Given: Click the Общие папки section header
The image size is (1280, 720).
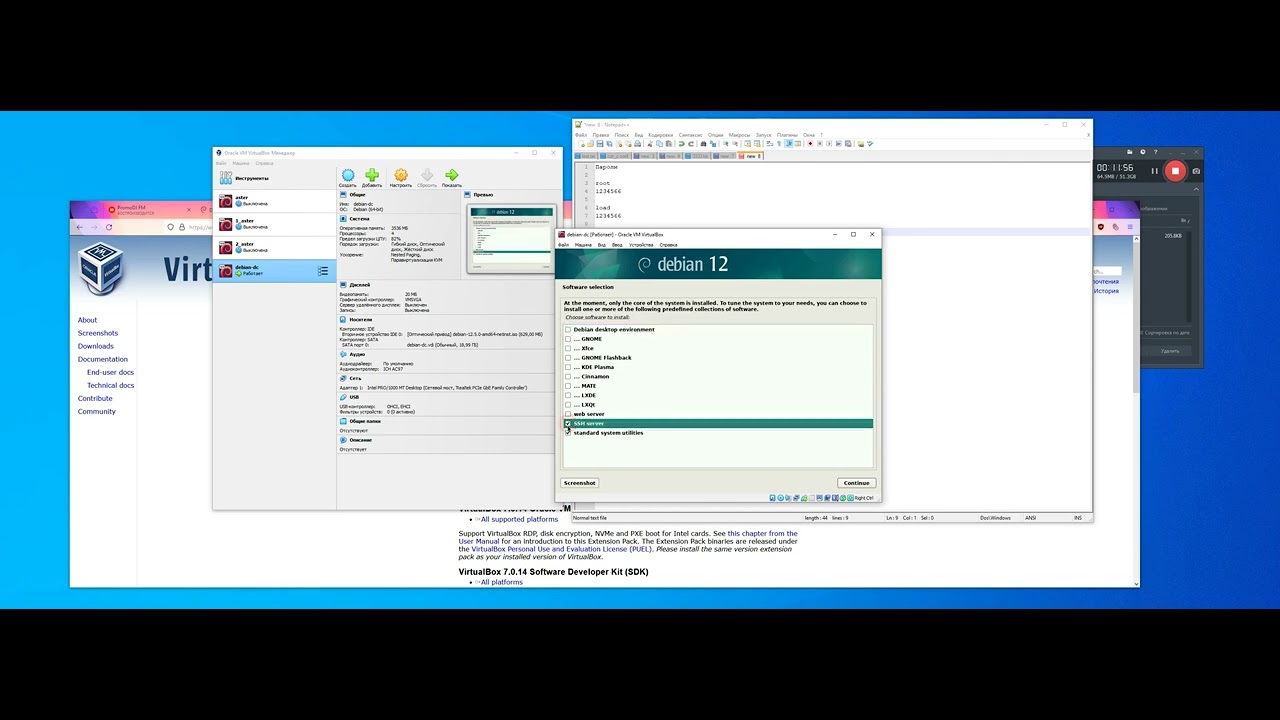Looking at the screenshot, I should point(364,421).
